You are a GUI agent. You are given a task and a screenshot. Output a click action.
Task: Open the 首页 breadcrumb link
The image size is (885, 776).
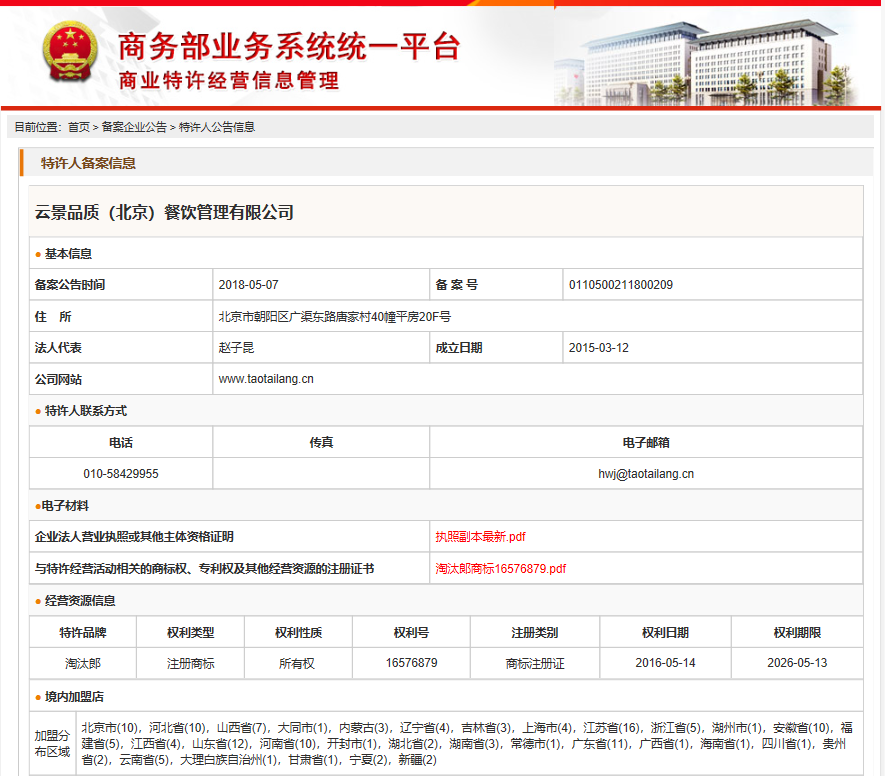tap(78, 127)
